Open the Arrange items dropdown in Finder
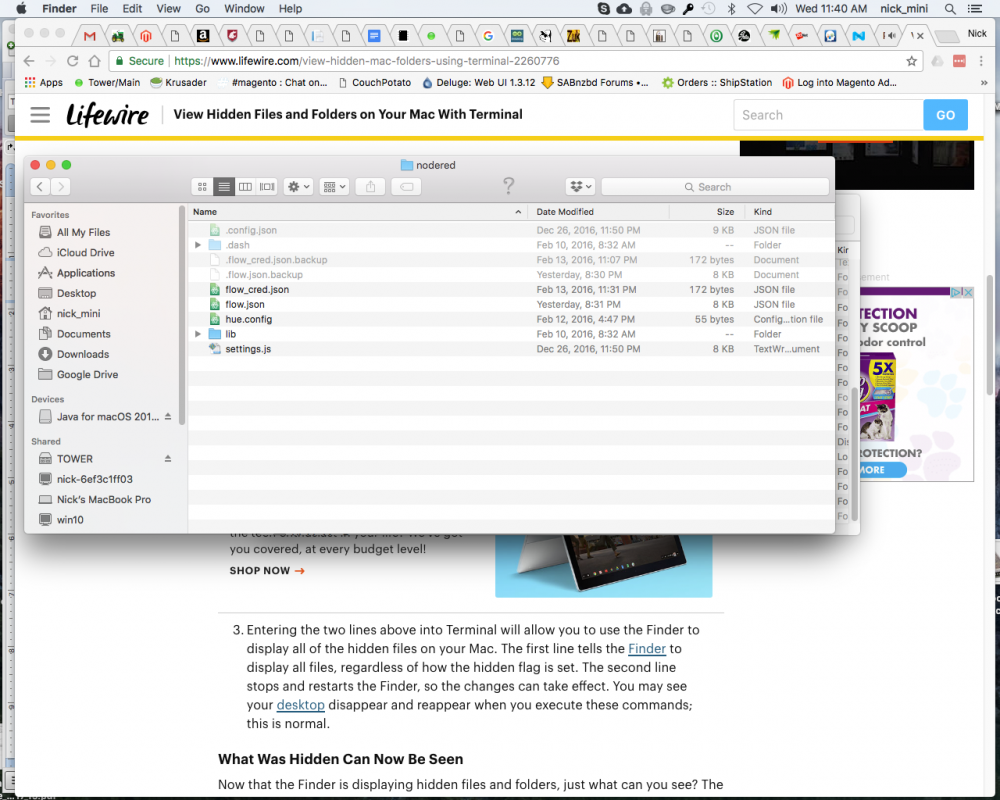 (x=334, y=187)
